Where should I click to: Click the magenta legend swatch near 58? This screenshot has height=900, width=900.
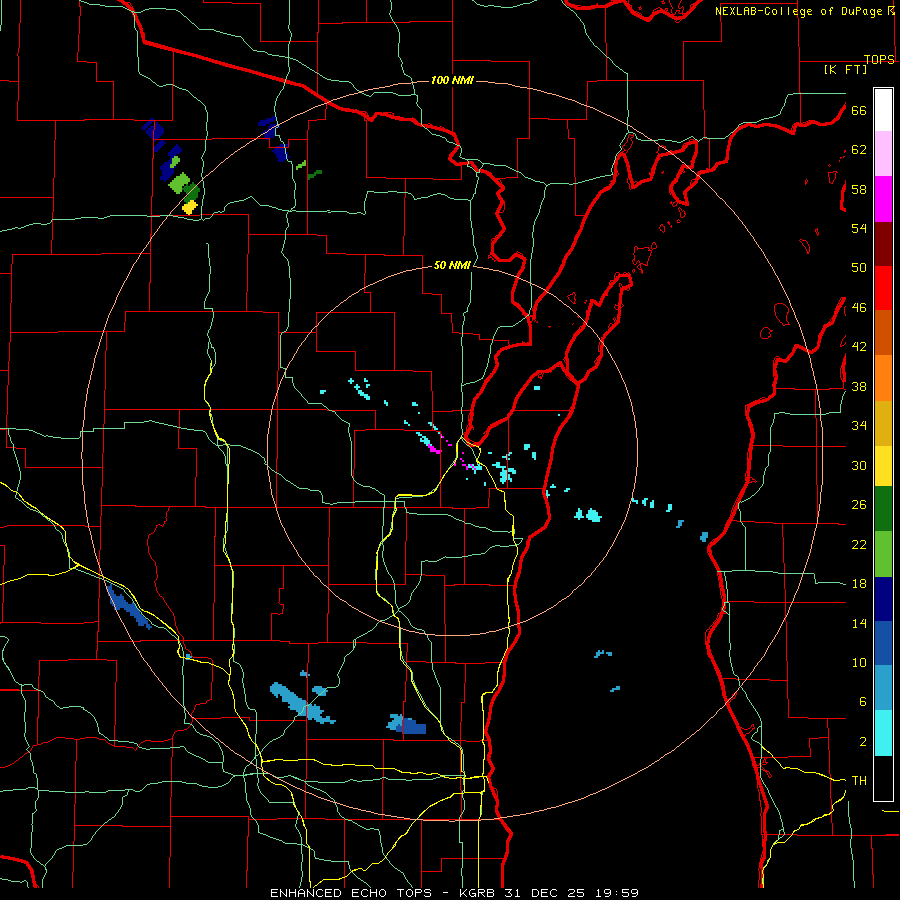[883, 199]
